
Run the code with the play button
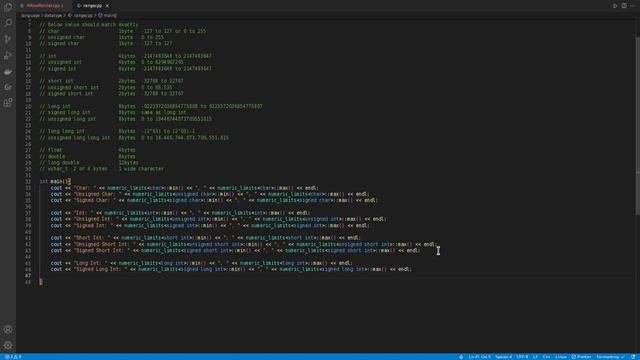pos(615,6)
